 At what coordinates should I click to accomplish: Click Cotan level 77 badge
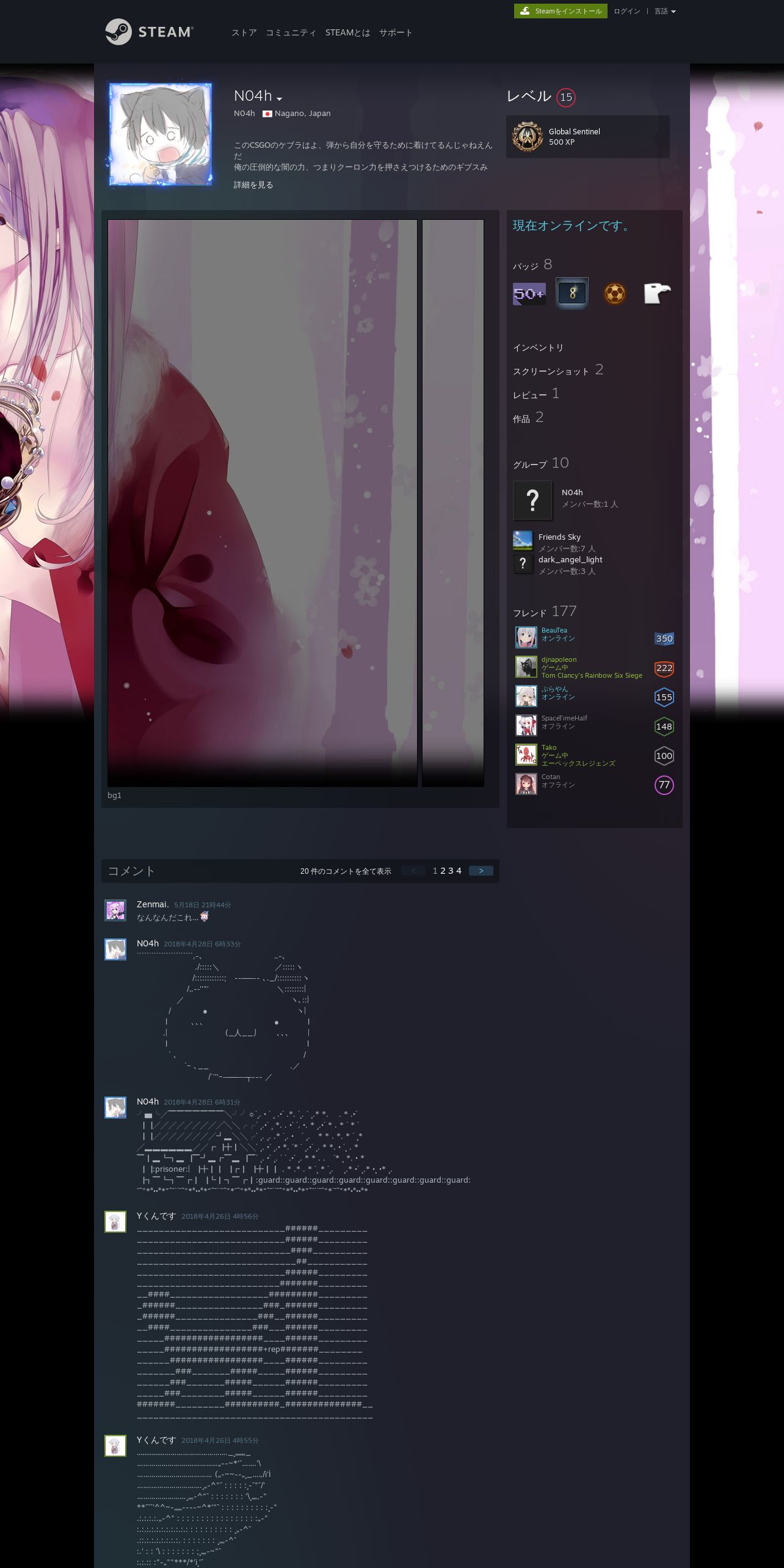[664, 785]
